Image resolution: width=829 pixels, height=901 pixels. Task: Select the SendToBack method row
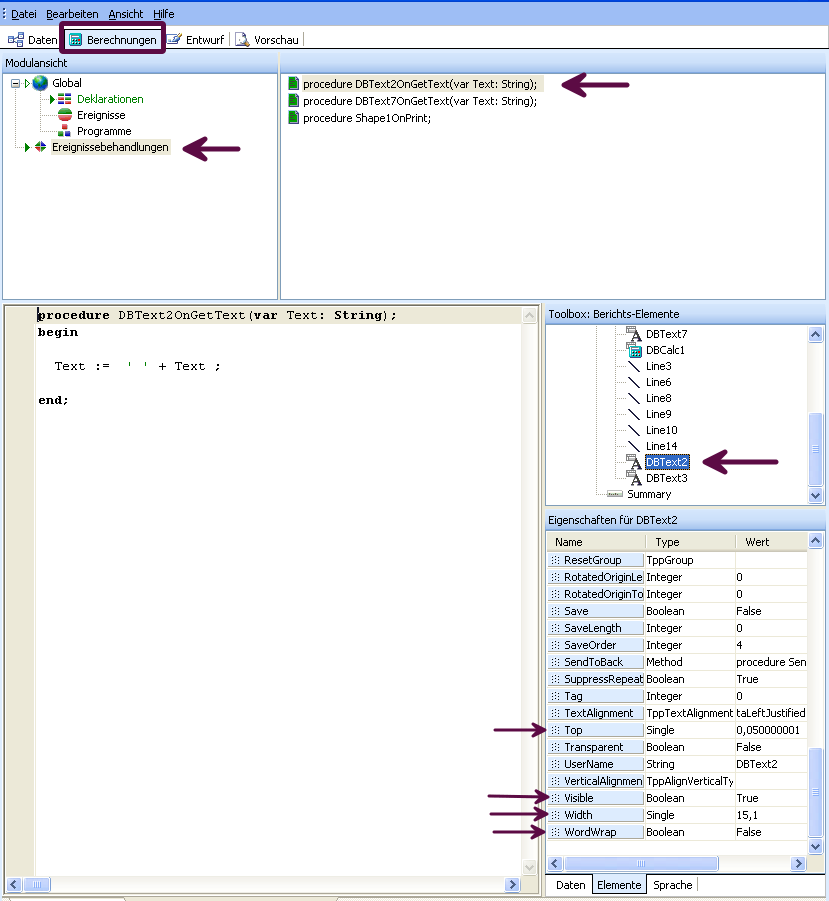tap(677, 663)
